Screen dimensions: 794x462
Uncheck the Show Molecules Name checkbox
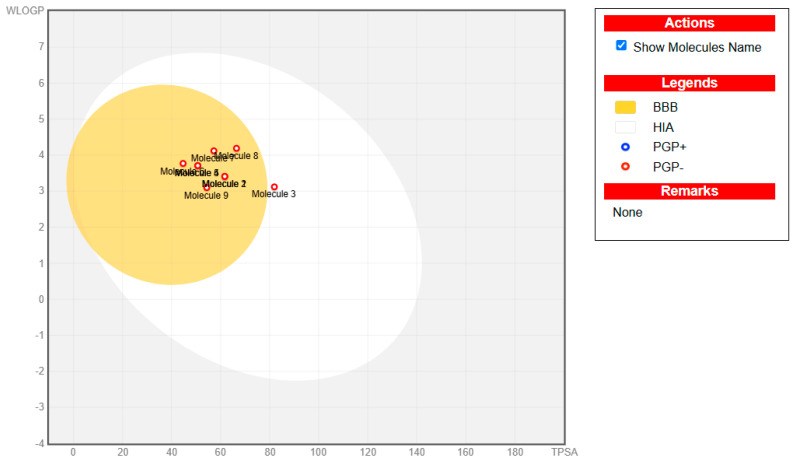pos(621,46)
